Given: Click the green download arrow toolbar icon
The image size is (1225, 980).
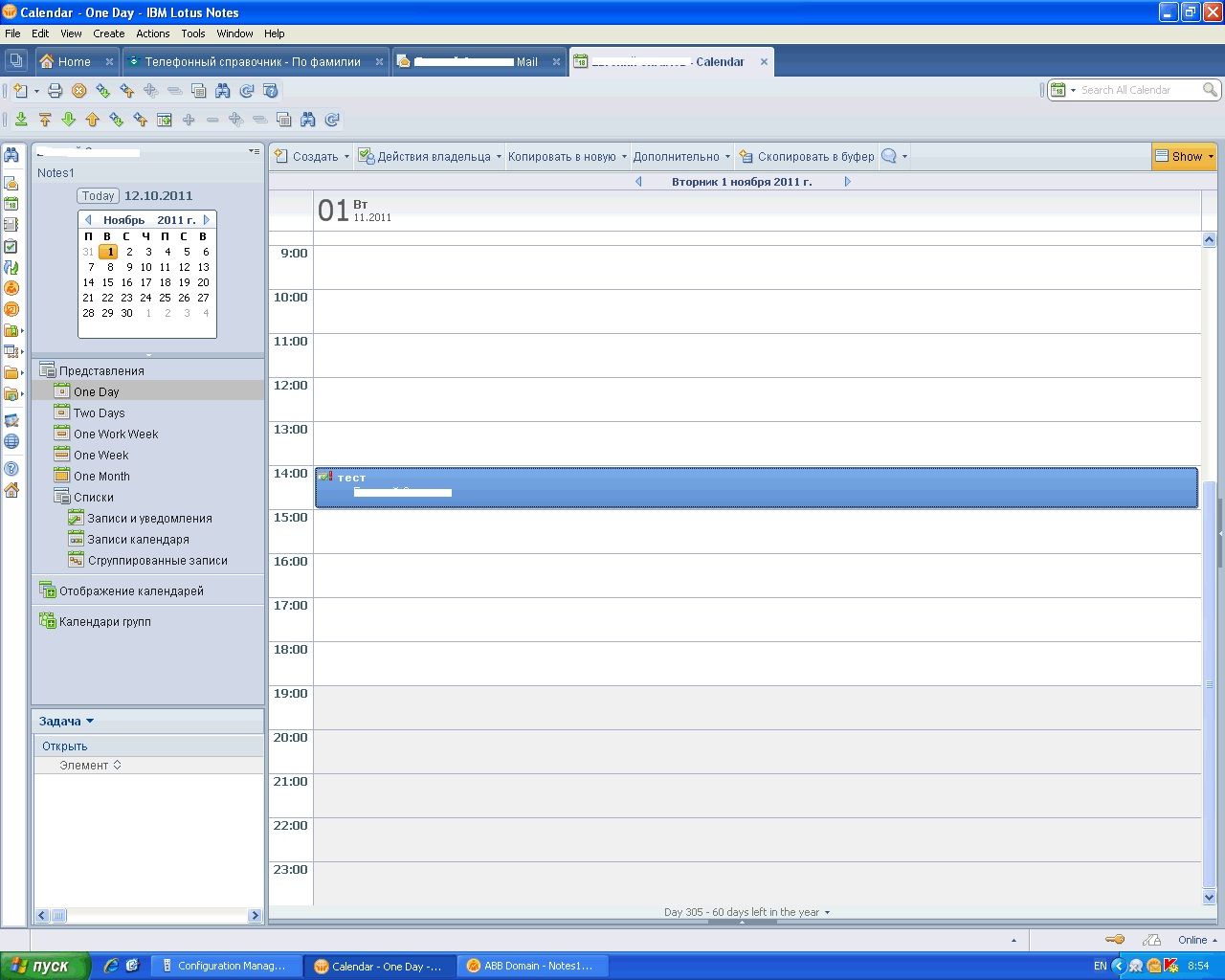Looking at the screenshot, I should click(x=21, y=120).
